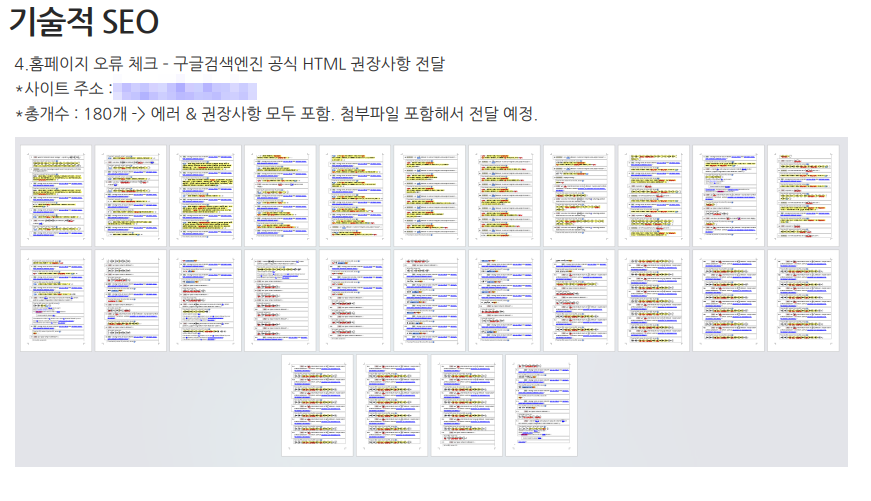This screenshot has height=501, width=871.
Task: Open third page thumbnail in top row
Action: pyautogui.click(x=205, y=196)
